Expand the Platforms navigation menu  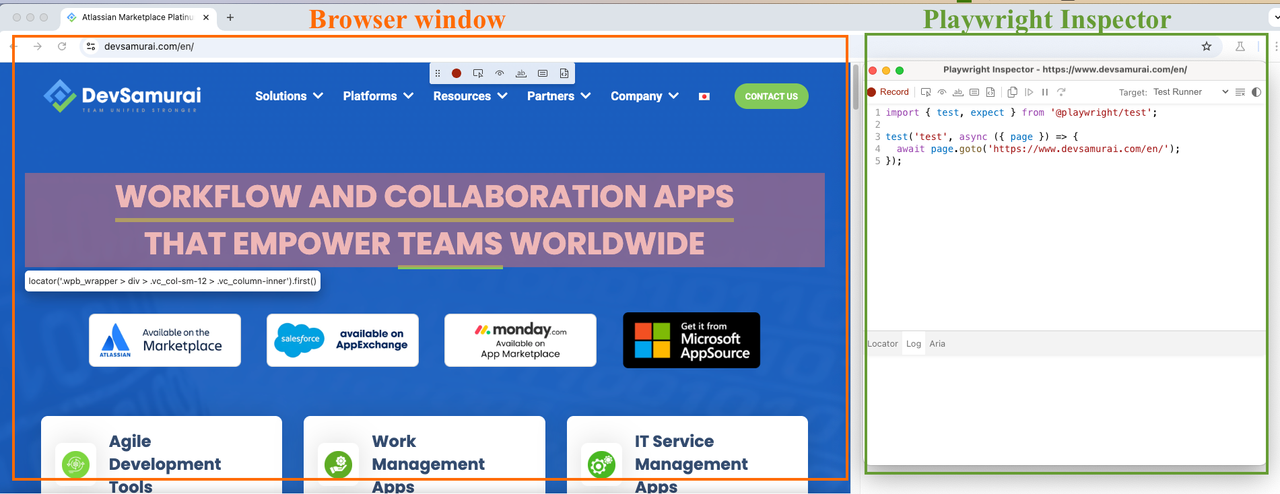(x=378, y=96)
